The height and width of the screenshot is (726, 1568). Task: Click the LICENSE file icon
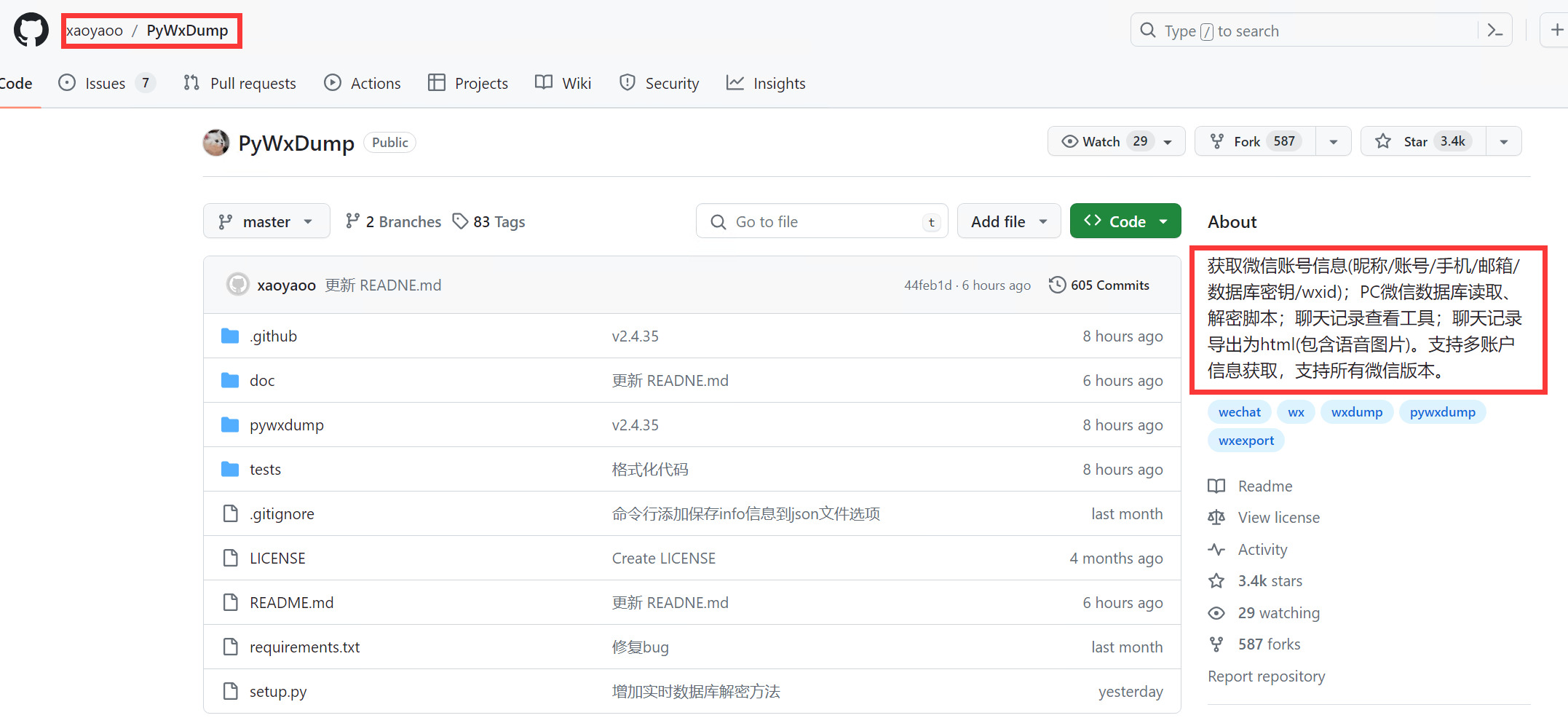(231, 558)
